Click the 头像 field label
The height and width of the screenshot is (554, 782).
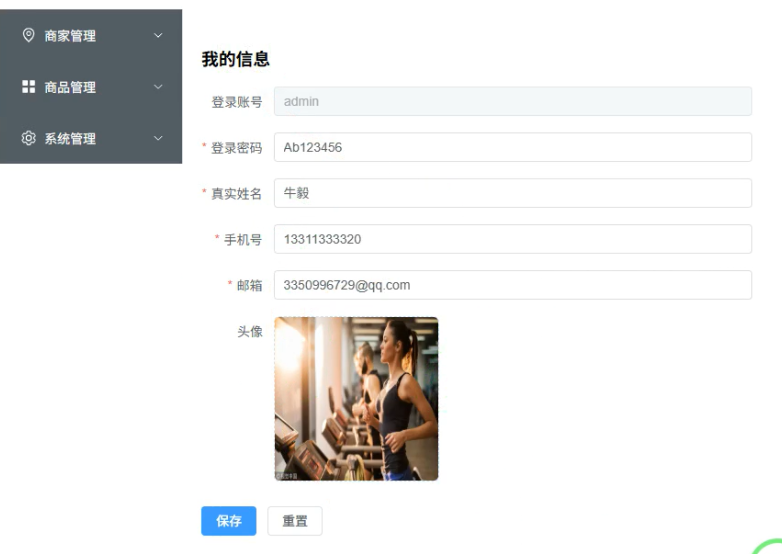[249, 332]
